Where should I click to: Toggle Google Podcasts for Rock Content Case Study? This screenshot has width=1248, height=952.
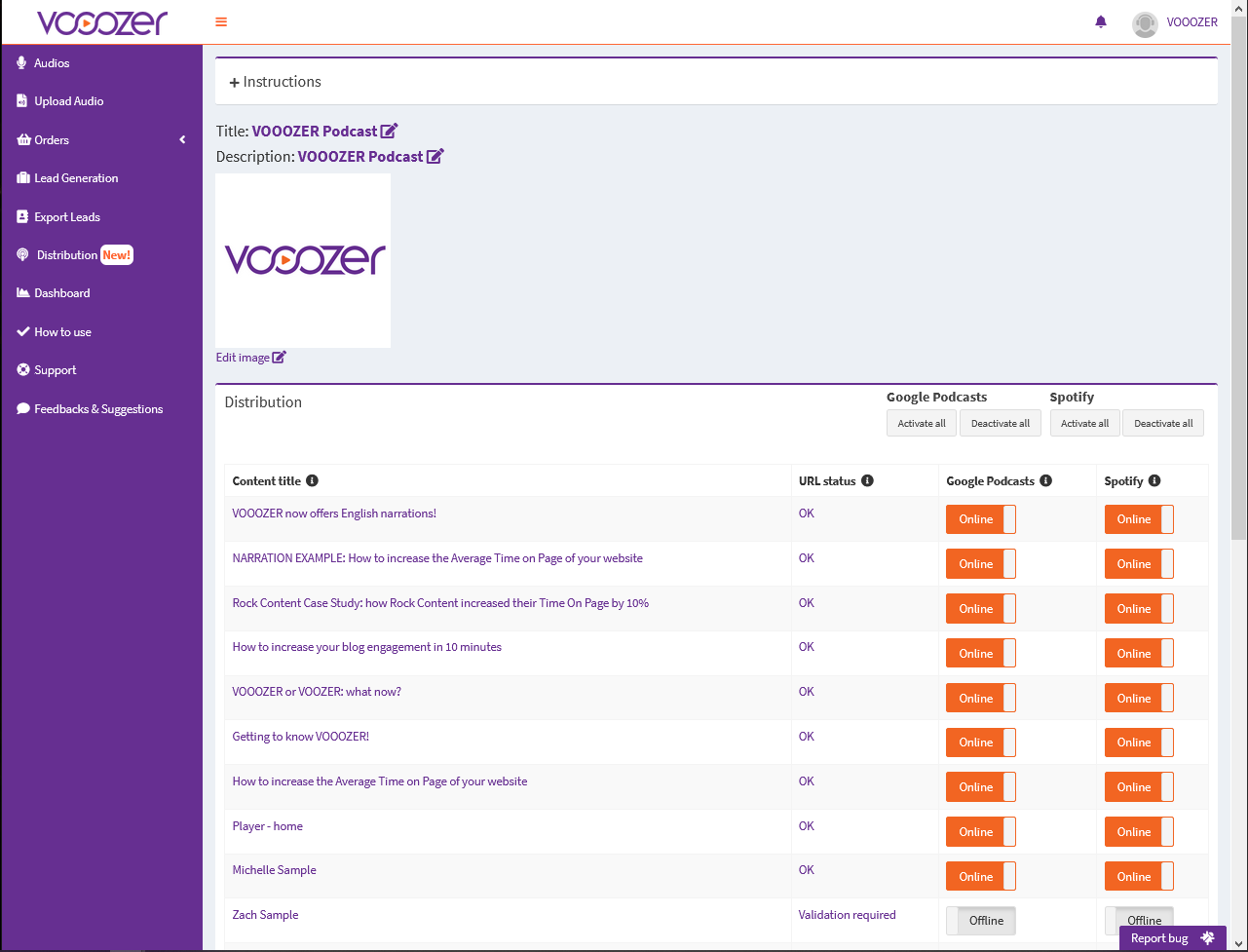[981, 609]
